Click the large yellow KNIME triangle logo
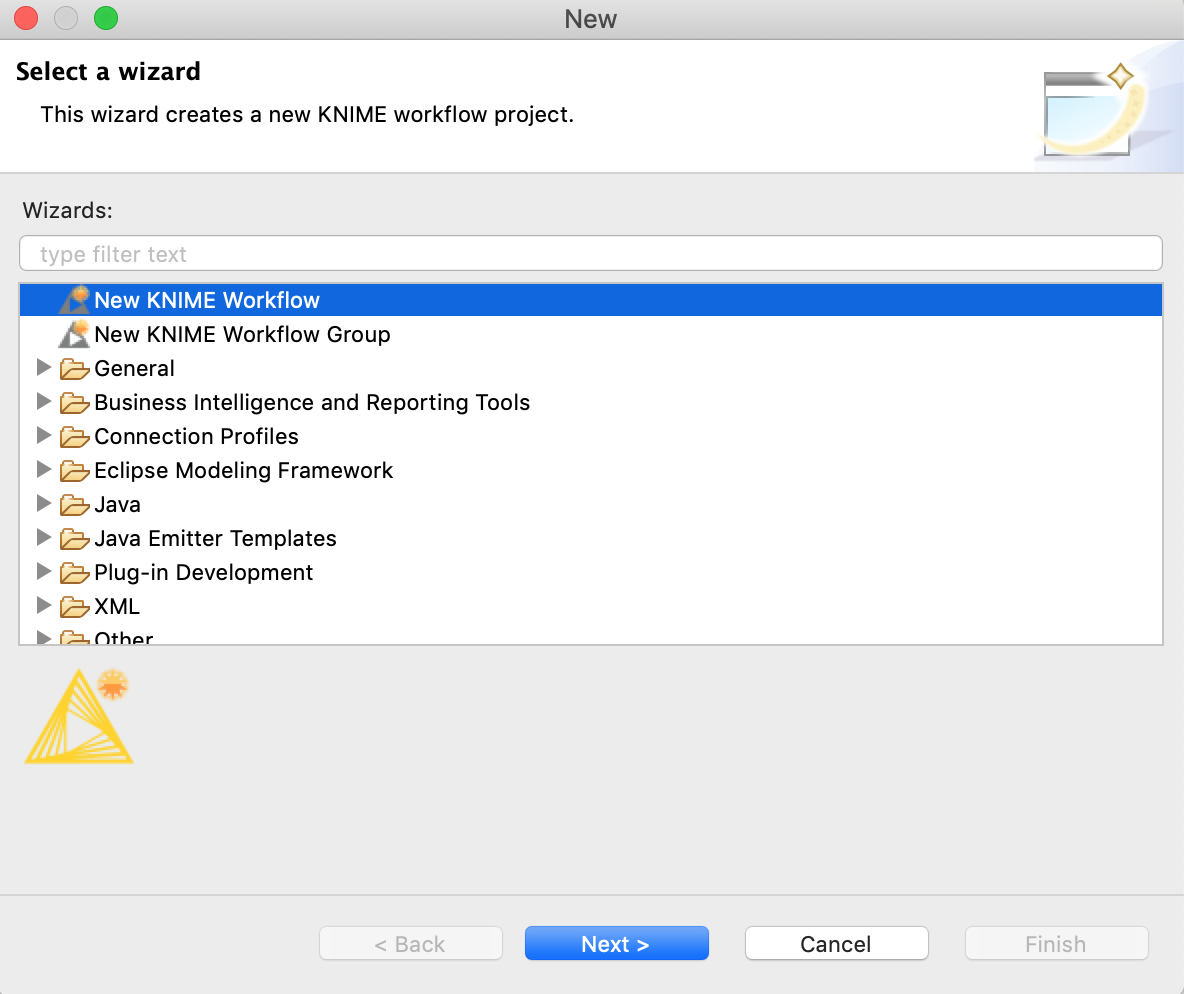This screenshot has height=994, width=1184. point(79,716)
